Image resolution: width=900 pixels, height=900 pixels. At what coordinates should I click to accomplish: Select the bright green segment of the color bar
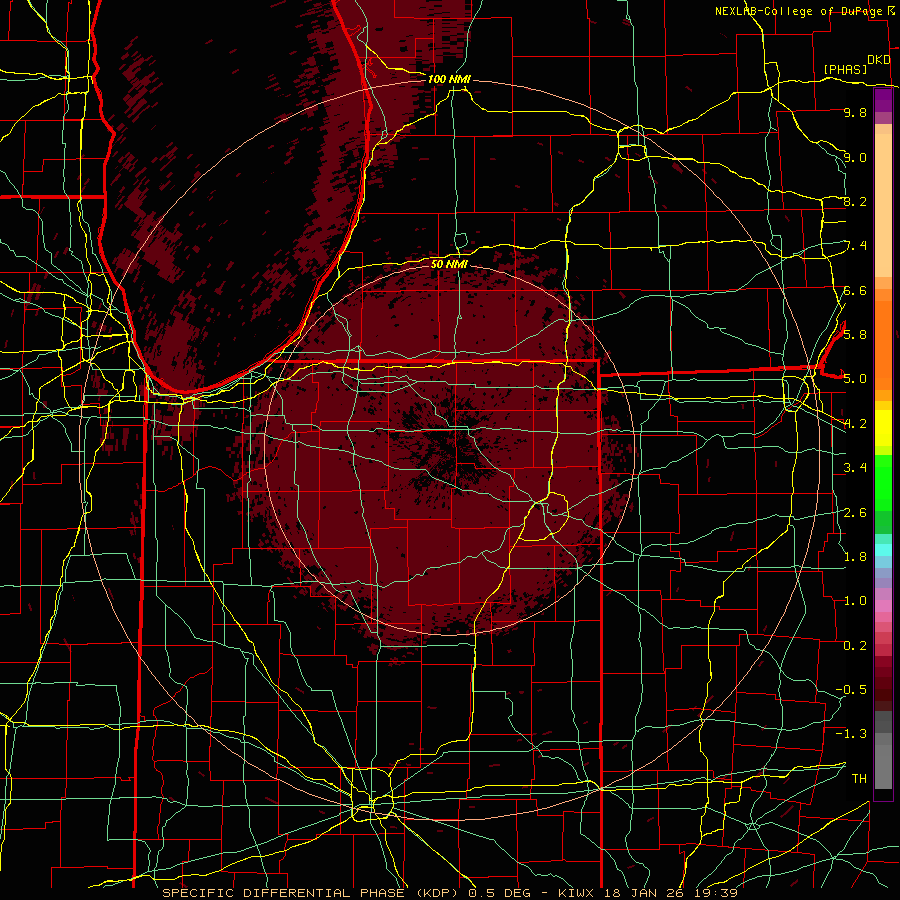(x=883, y=483)
